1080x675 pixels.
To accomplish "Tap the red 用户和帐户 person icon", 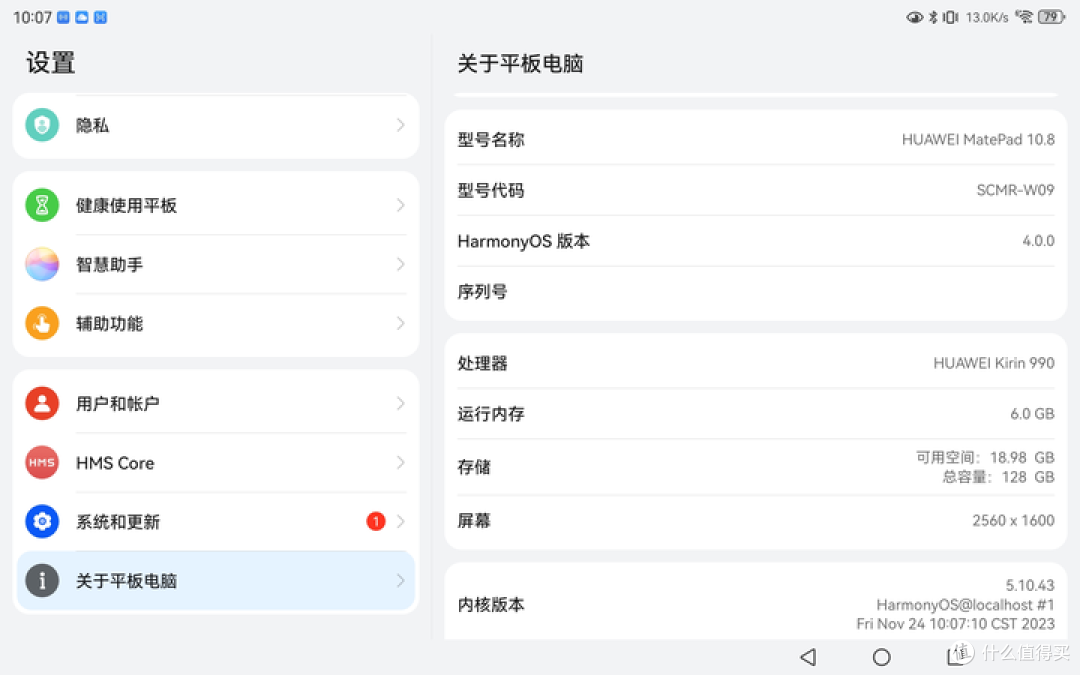I will click(x=42, y=404).
